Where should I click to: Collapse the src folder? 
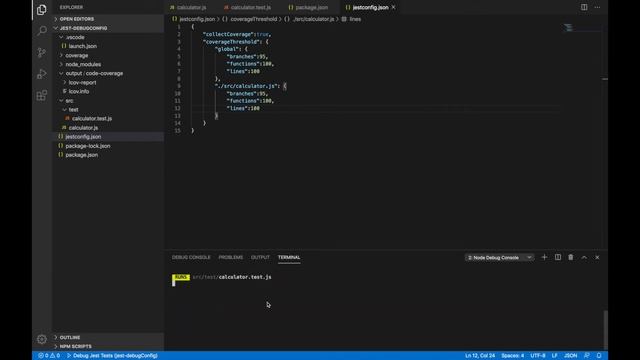coord(108,100)
